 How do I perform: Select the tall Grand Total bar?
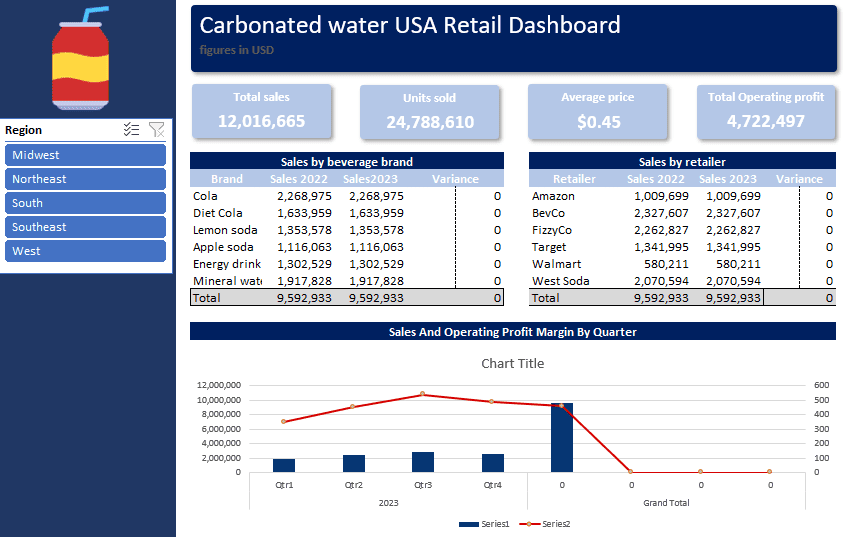click(562, 438)
